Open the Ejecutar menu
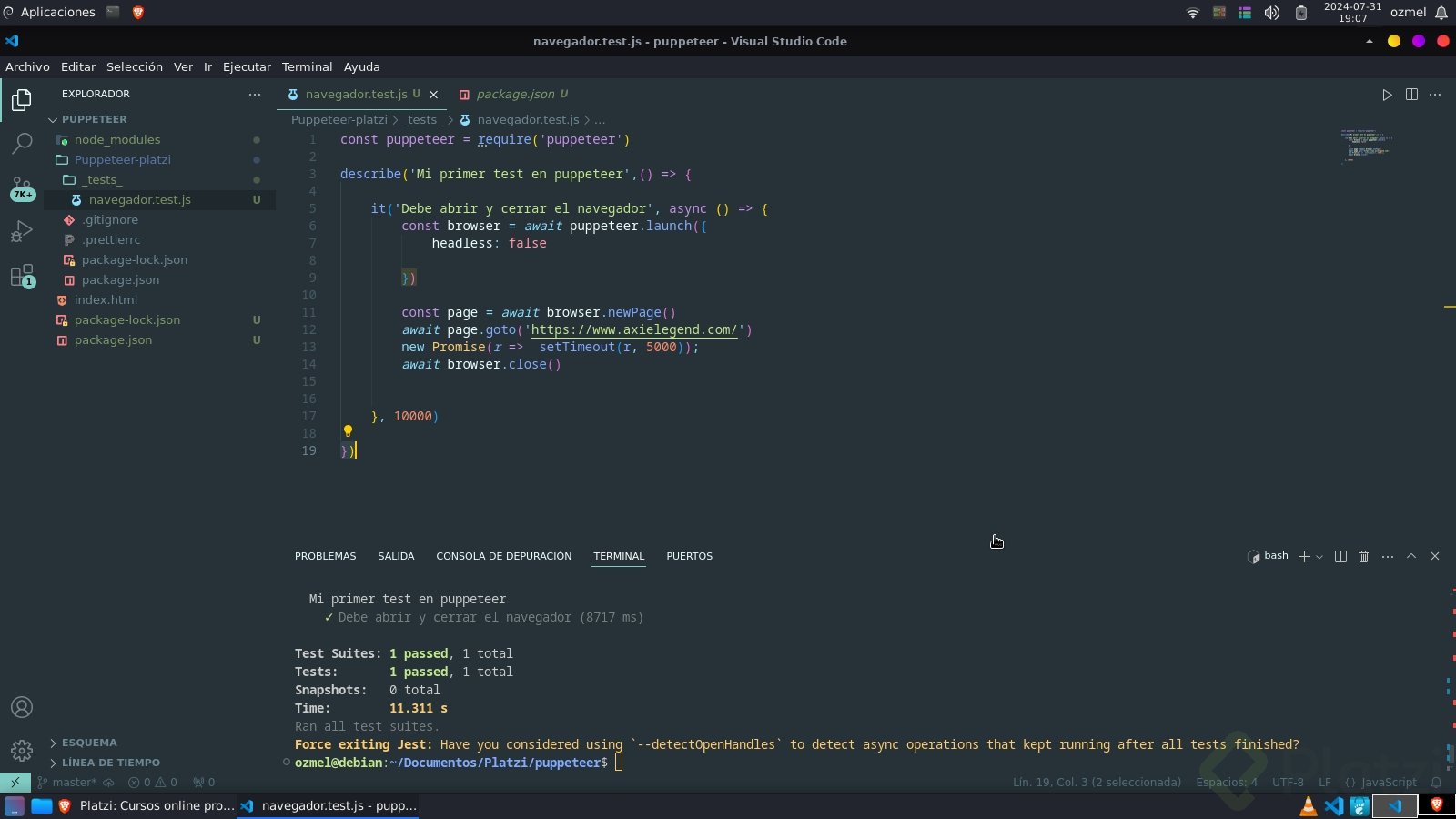The height and width of the screenshot is (819, 1456). [x=247, y=66]
